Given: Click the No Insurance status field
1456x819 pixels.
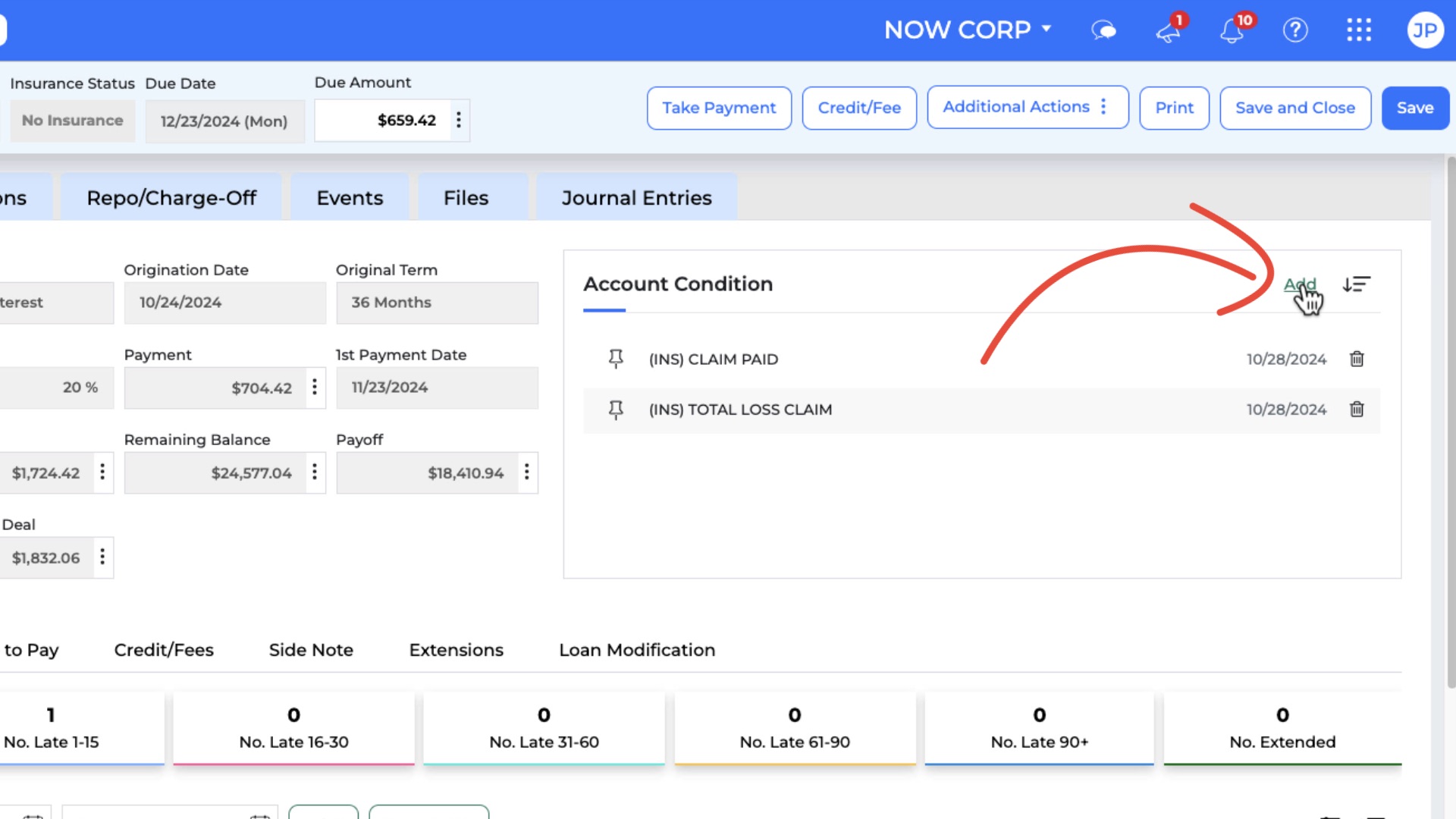Looking at the screenshot, I should (73, 121).
